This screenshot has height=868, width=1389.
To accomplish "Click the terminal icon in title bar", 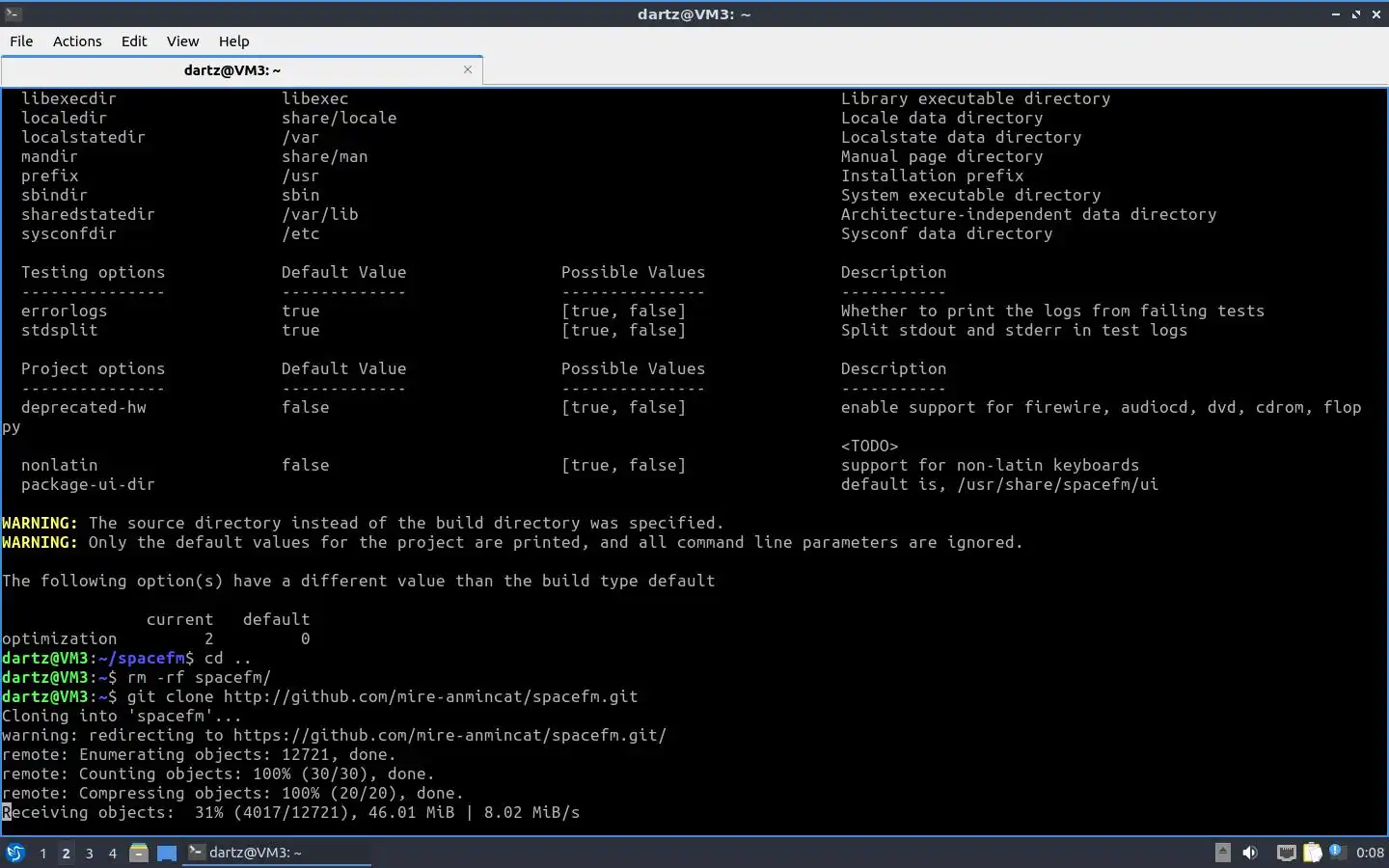I will pos(12,14).
